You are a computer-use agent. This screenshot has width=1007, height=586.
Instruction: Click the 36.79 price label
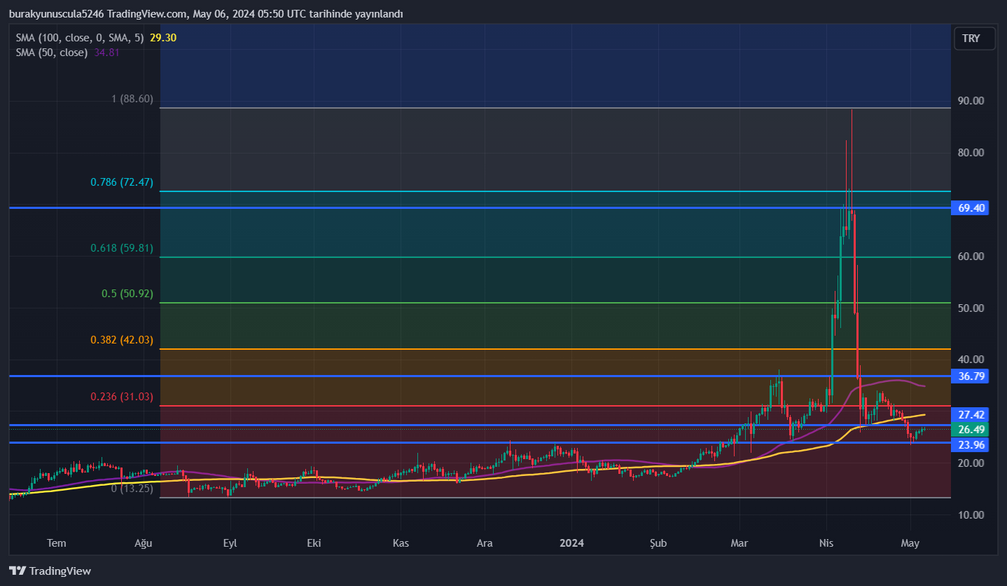pos(970,377)
